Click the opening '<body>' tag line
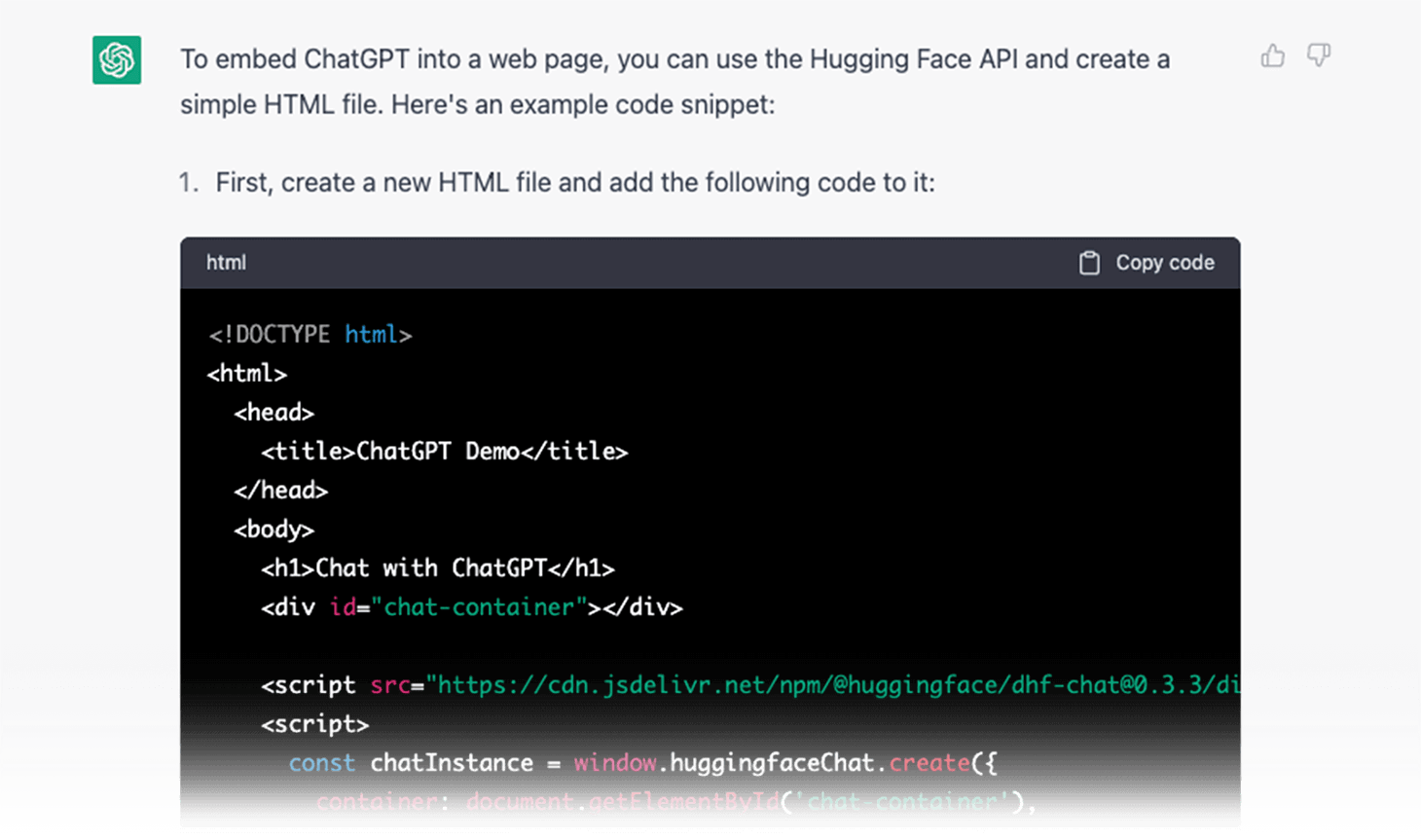Image resolution: width=1421 pixels, height=840 pixels. tap(273, 530)
